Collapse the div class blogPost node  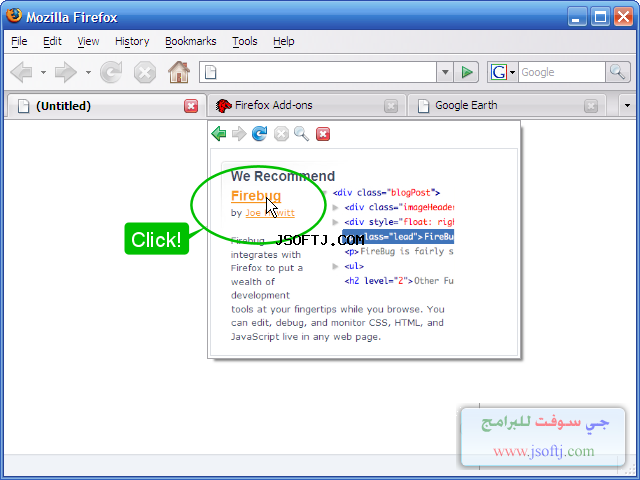coord(324,193)
